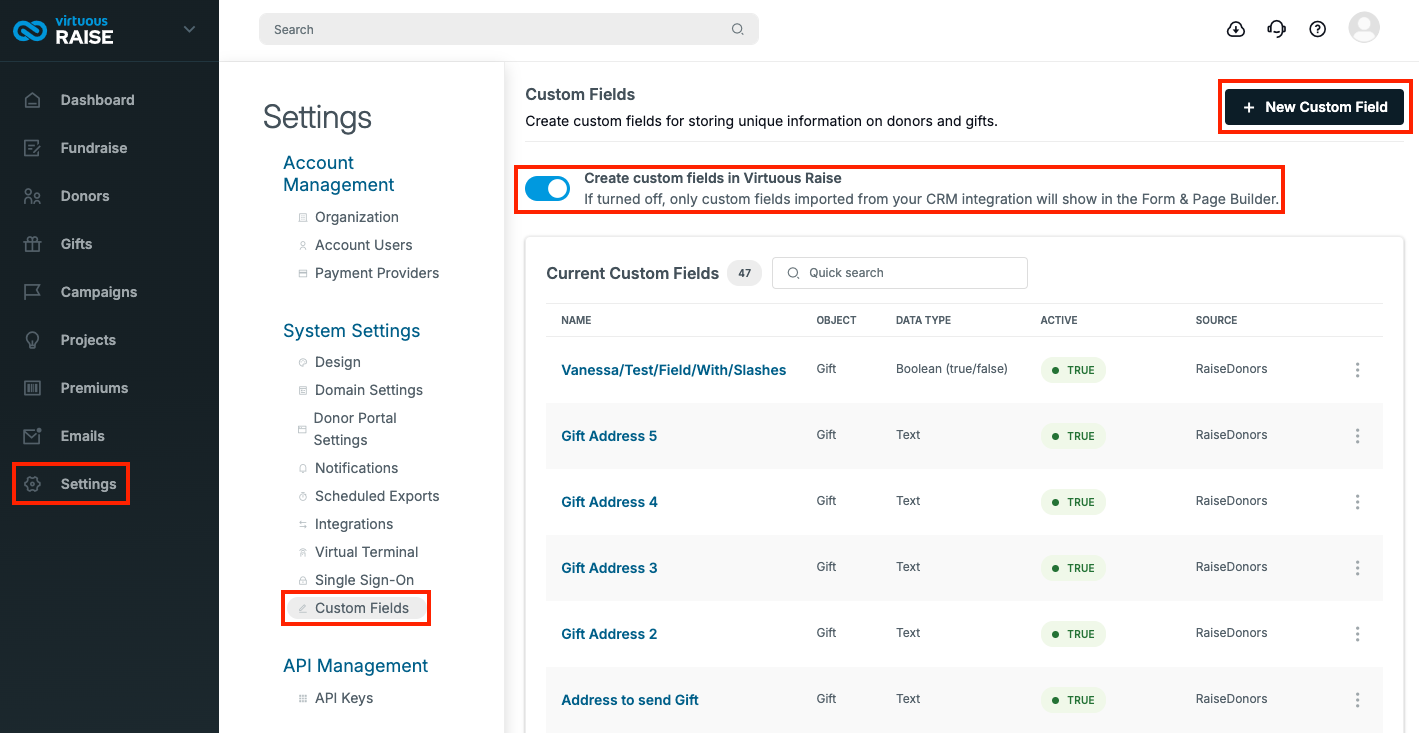Open the support headset icon
Image resolution: width=1419 pixels, height=733 pixels.
(1277, 29)
